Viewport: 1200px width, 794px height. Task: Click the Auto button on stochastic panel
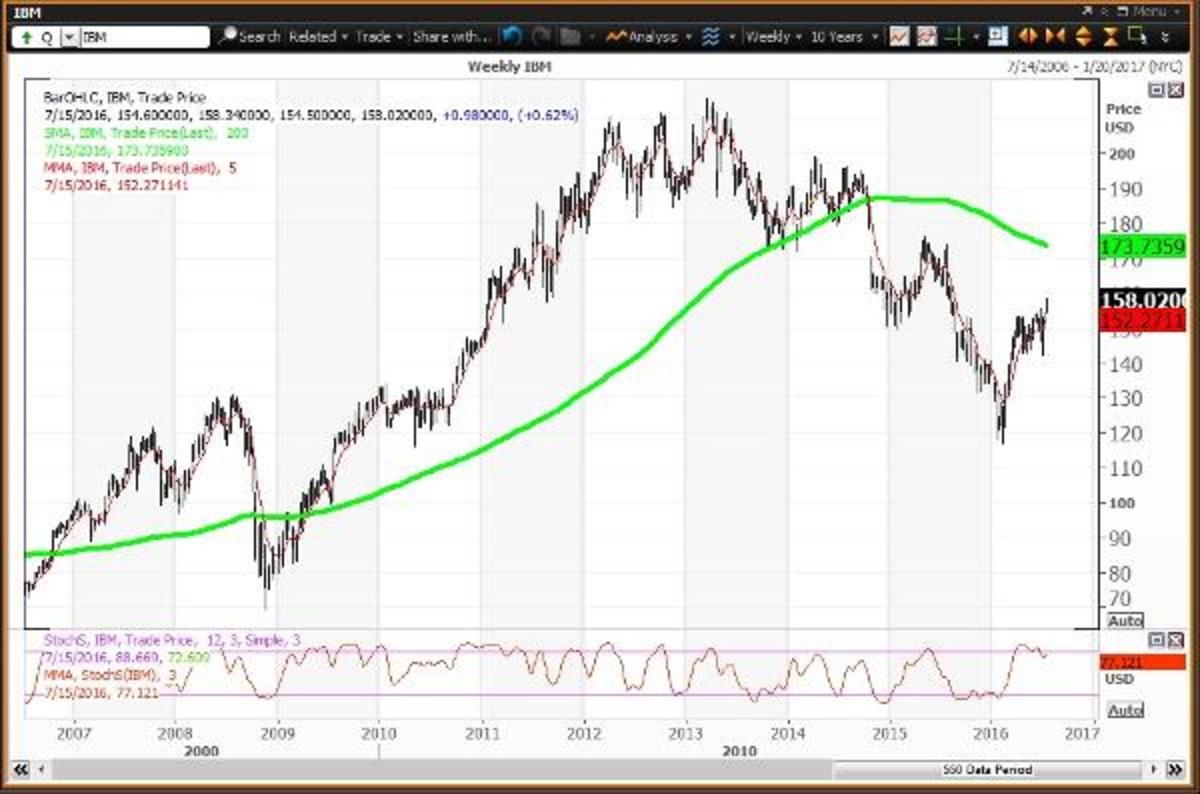(x=1125, y=710)
